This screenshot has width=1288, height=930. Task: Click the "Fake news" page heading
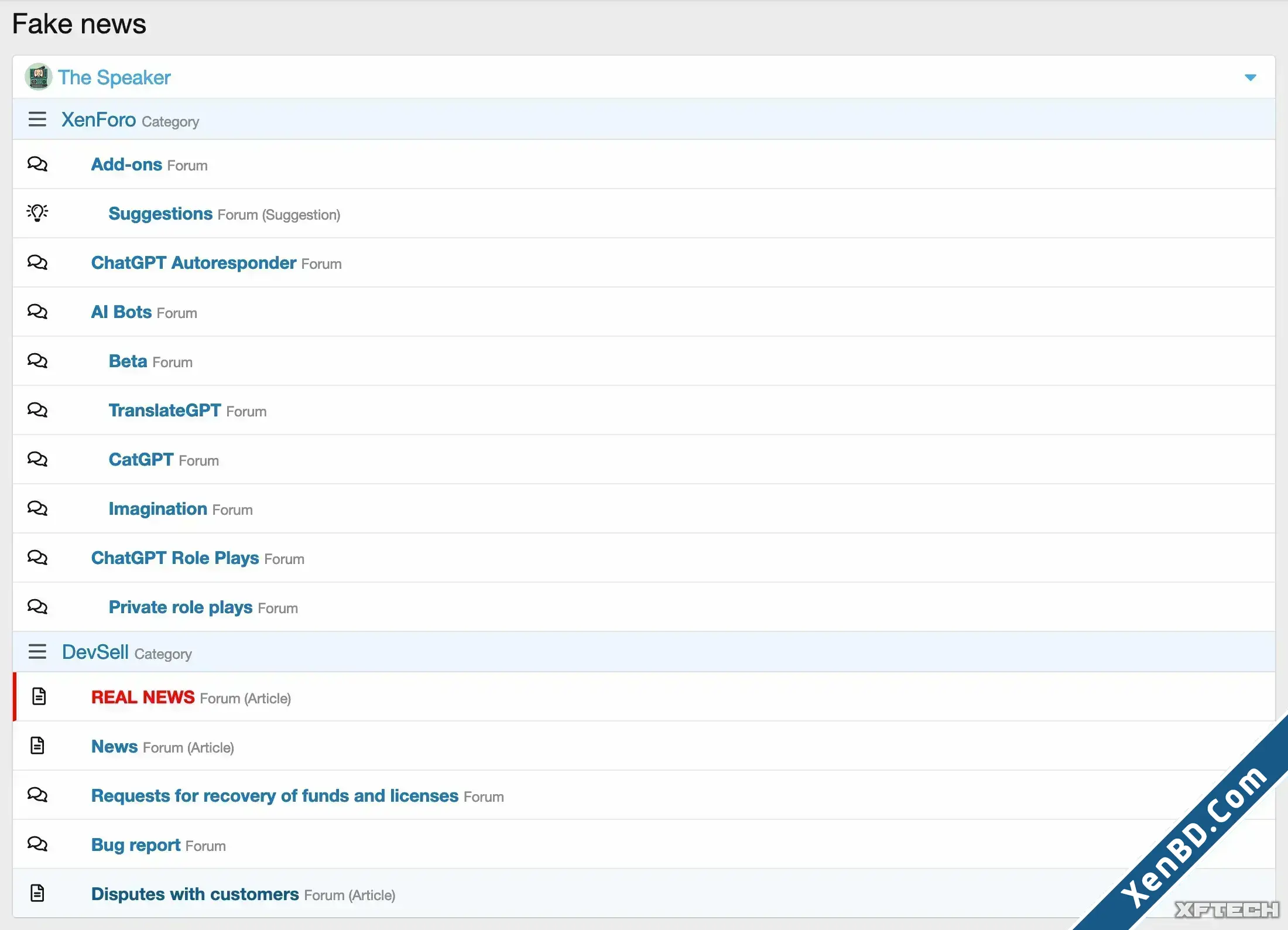[79, 24]
